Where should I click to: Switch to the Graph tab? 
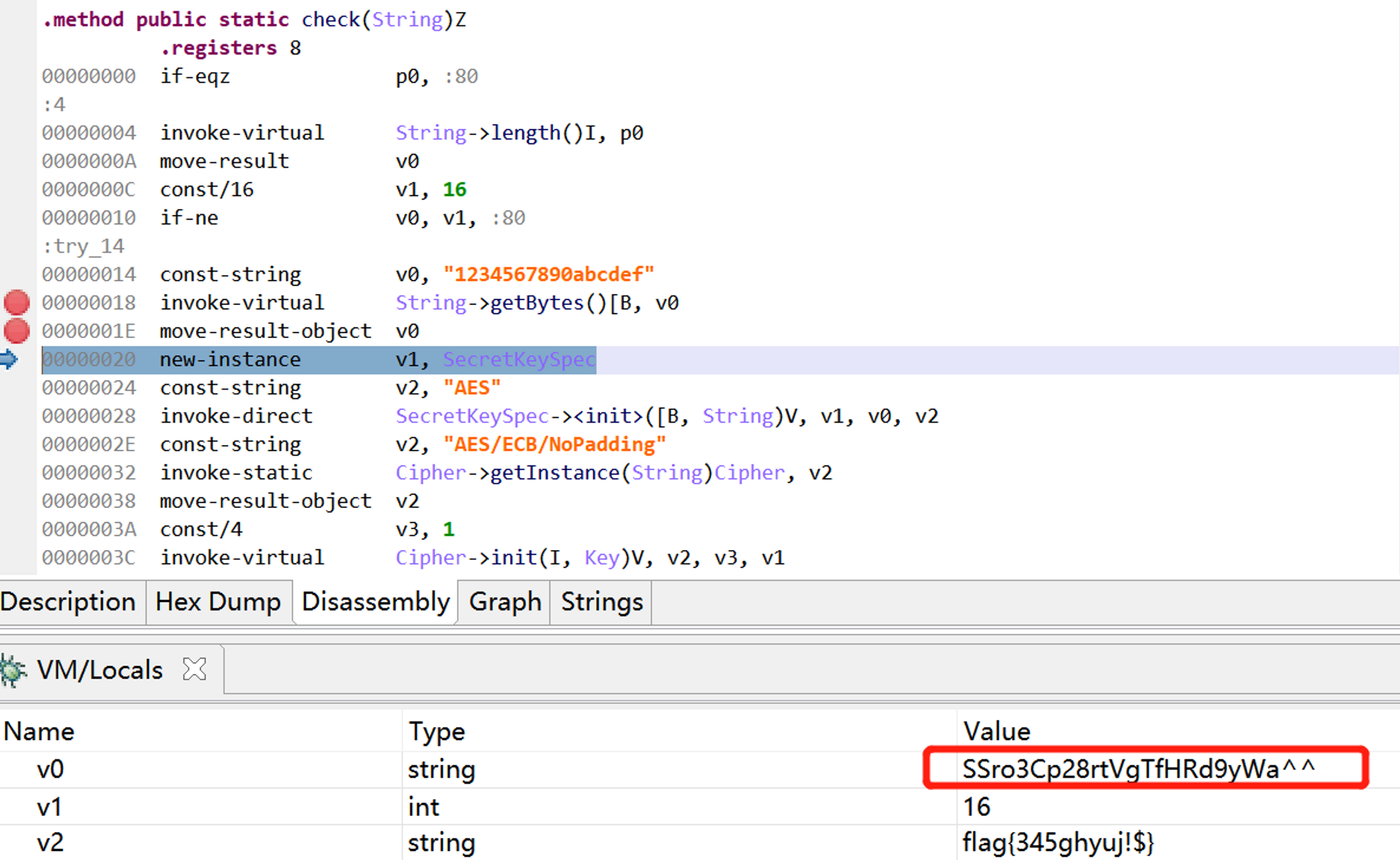click(505, 602)
